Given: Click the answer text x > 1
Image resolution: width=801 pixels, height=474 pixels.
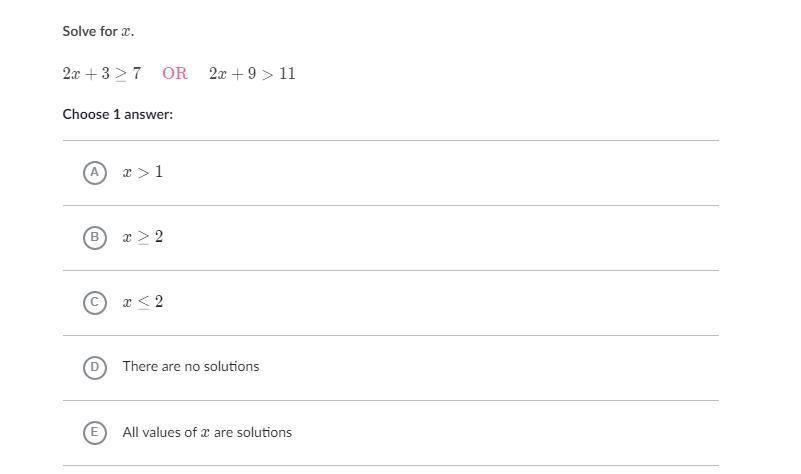Looking at the screenshot, I should pos(143,172).
